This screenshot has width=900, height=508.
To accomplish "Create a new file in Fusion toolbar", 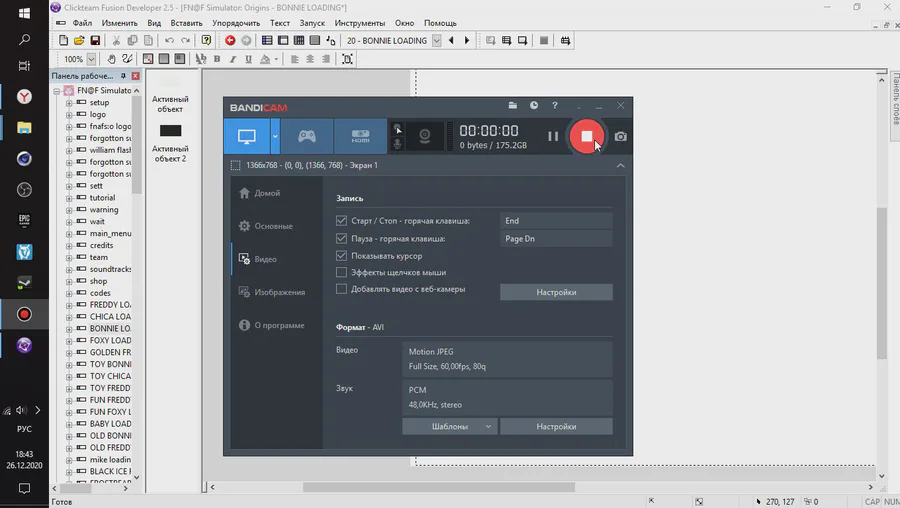I will pos(63,41).
